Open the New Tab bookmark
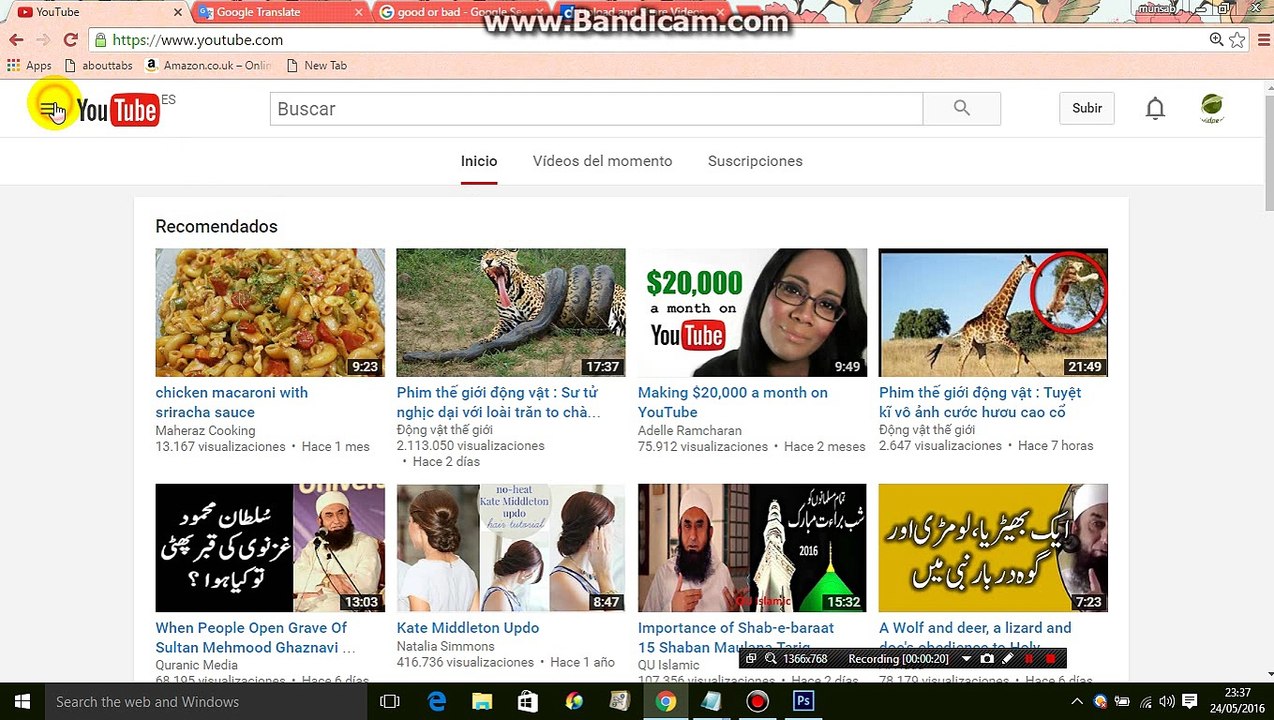This screenshot has height=720, width=1274. tap(316, 65)
